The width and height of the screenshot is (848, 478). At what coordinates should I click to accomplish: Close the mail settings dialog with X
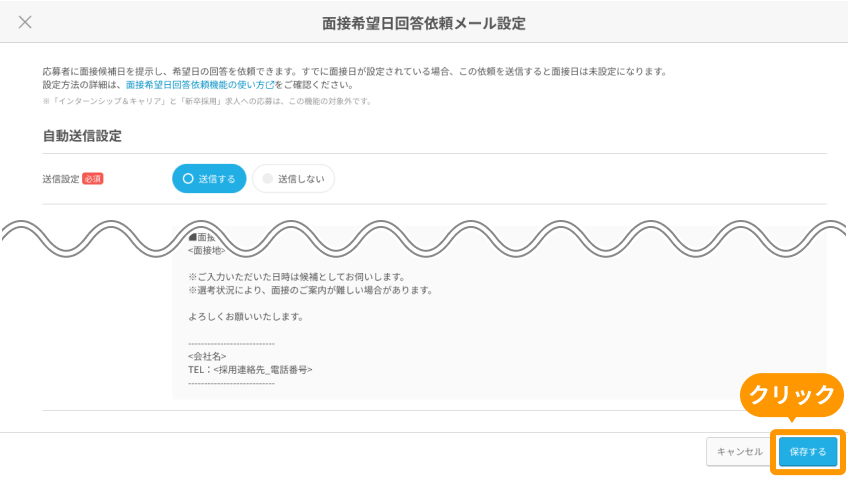point(25,22)
